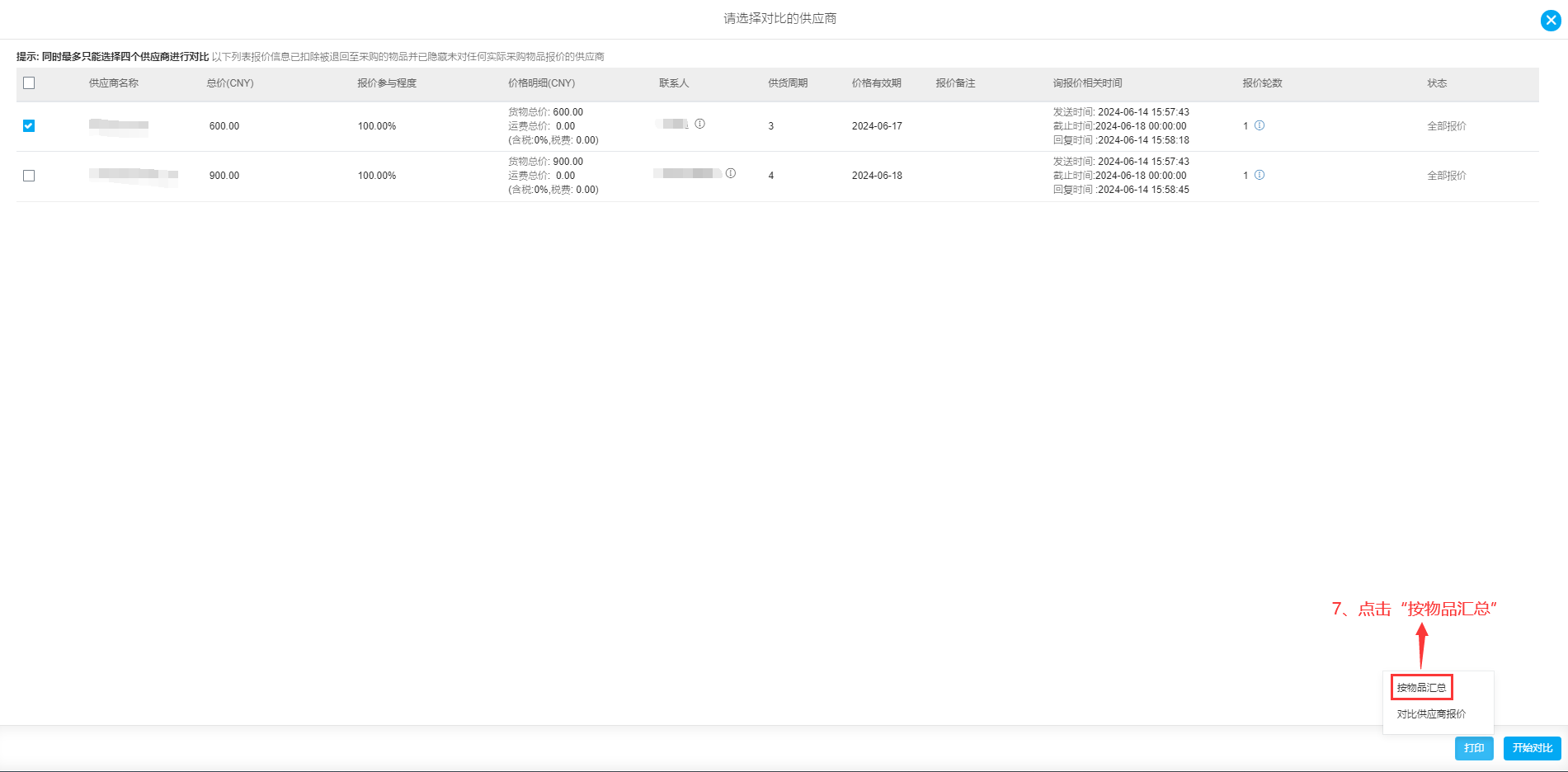The height and width of the screenshot is (772, 1568).
Task: Click the 询报价相关时间 column header
Action: coord(1087,83)
